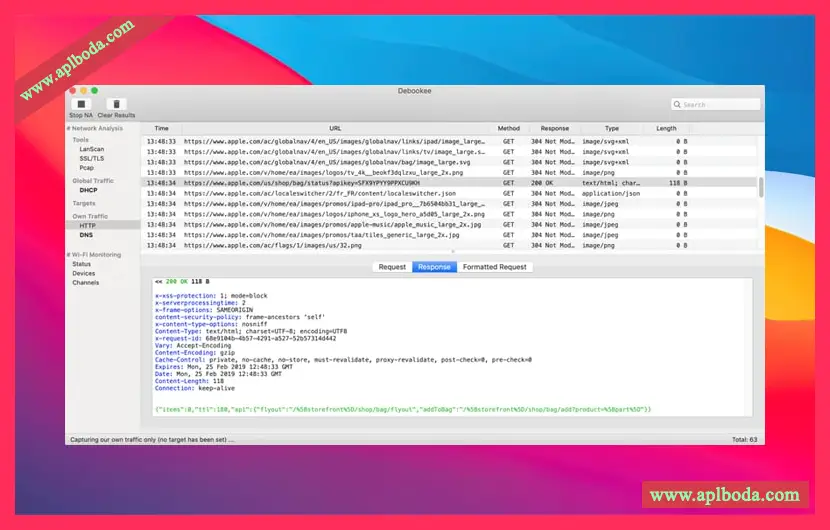
Task: Click the Stop NA toolbar icon
Action: [x=81, y=104]
